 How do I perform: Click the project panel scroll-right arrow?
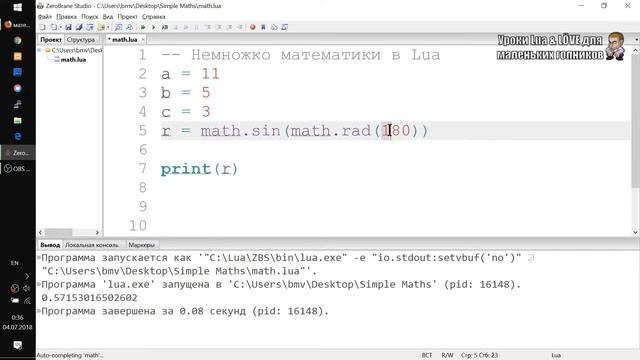tap(97, 232)
